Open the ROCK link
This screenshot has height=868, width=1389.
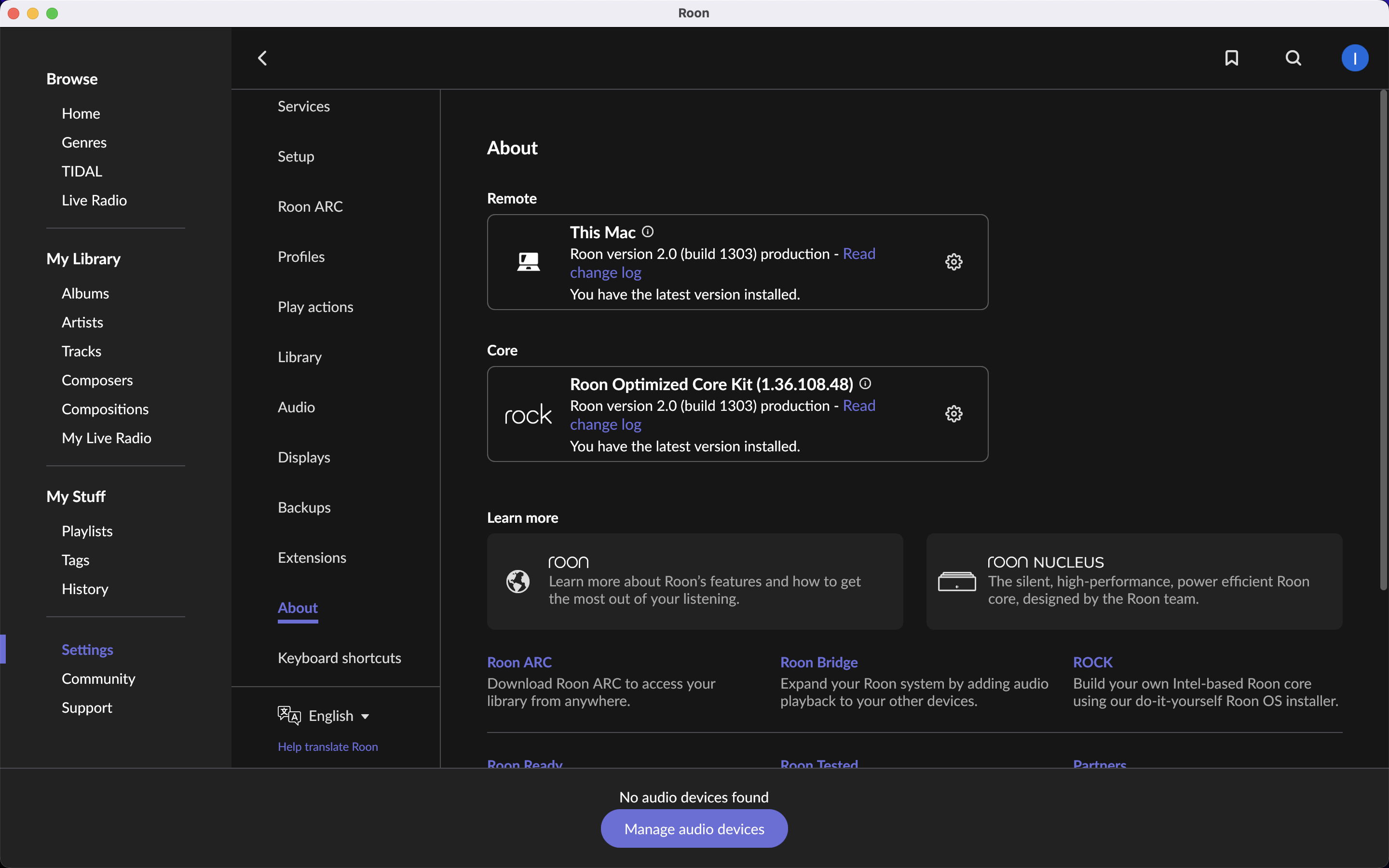(x=1092, y=662)
